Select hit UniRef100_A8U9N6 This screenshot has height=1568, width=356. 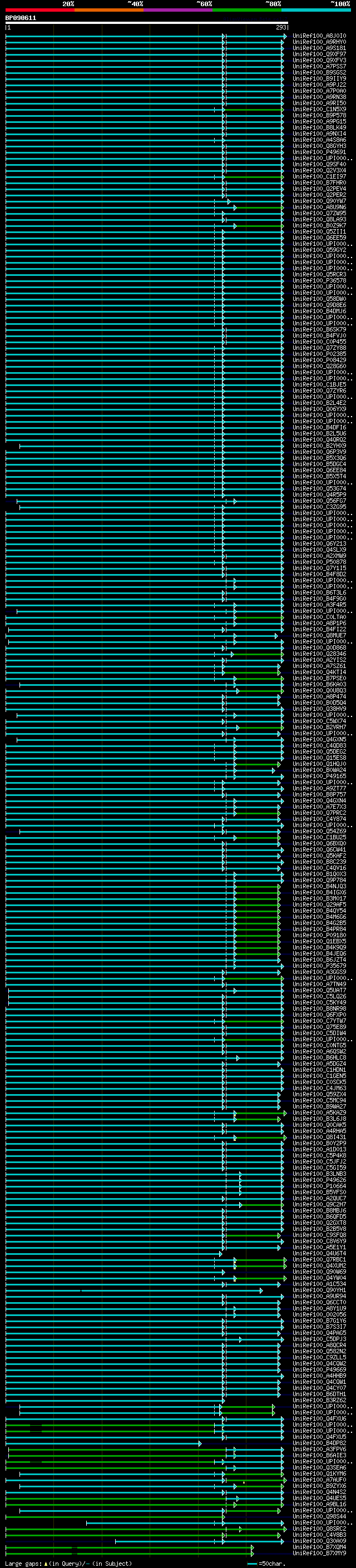click(x=319, y=207)
